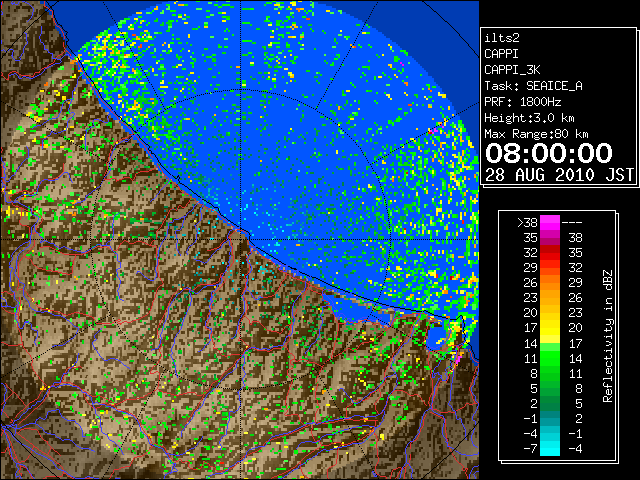
Task: Click the '---' legend label
Action: (x=572, y=223)
